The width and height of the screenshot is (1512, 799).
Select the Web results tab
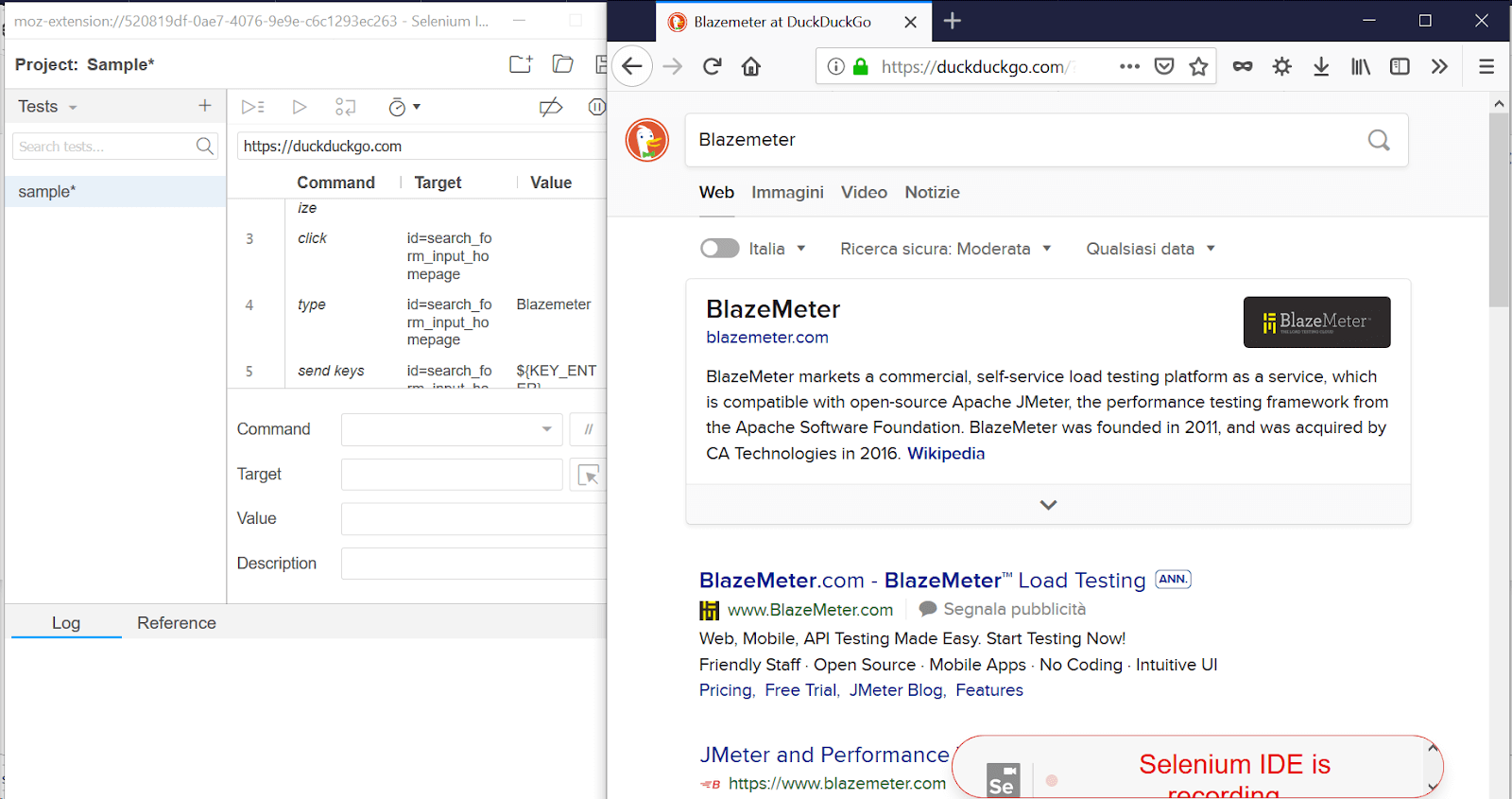pyautogui.click(x=716, y=192)
